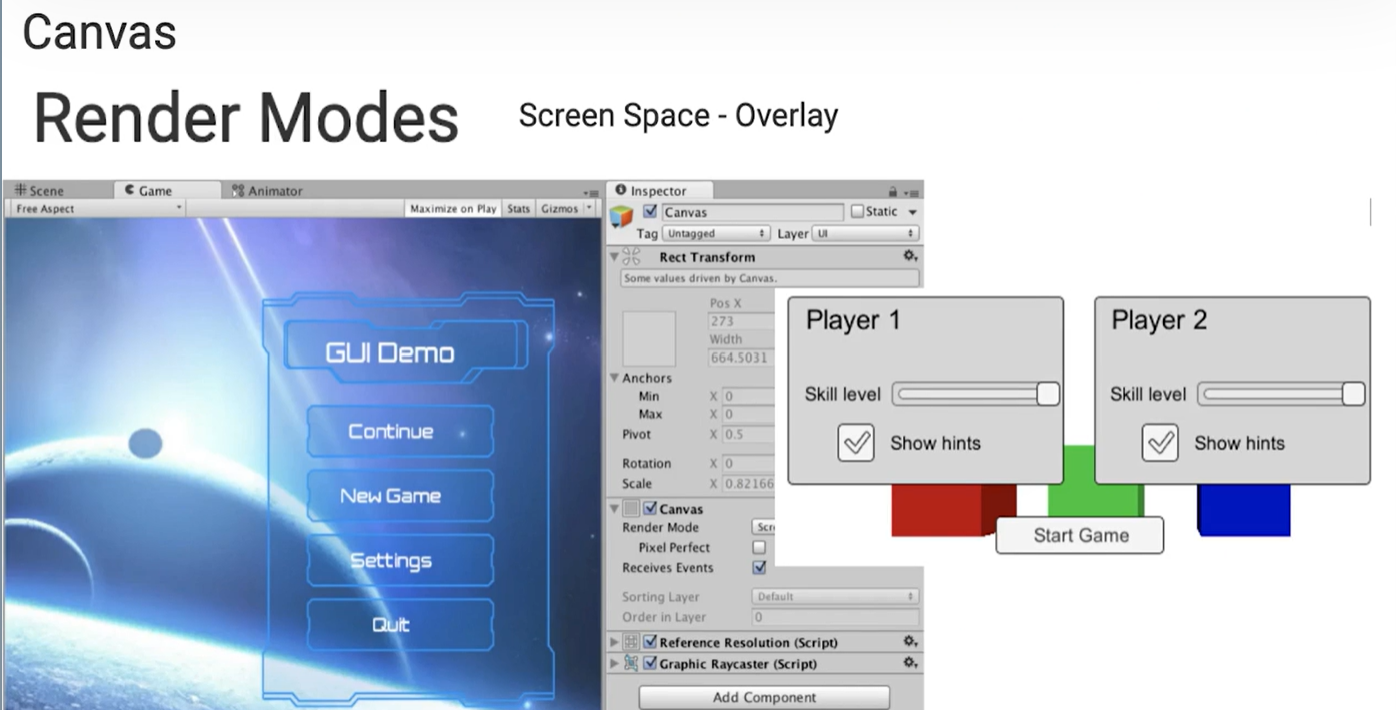
Task: Open the Free Aspect dropdown
Action: click(x=97, y=209)
